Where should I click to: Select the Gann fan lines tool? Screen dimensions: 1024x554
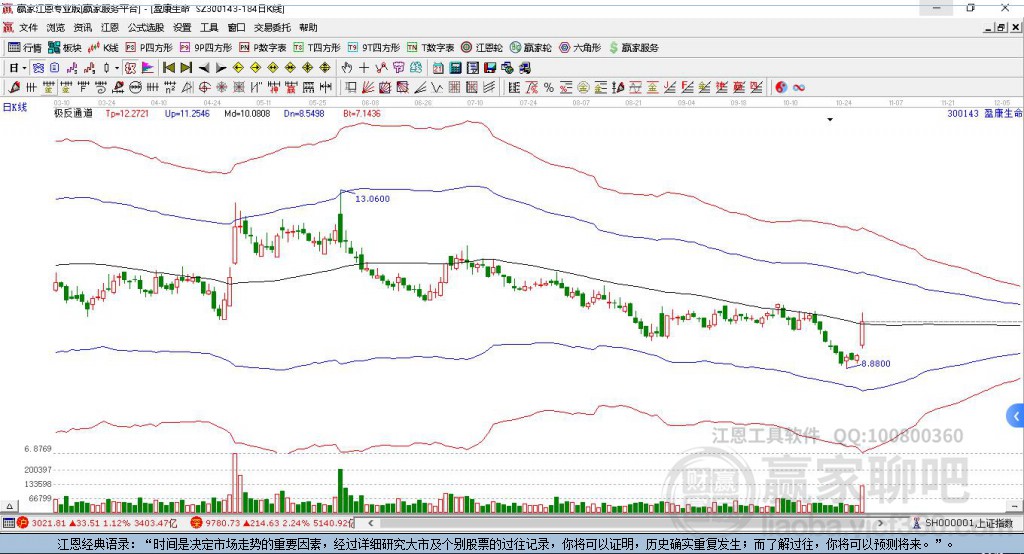point(368,87)
